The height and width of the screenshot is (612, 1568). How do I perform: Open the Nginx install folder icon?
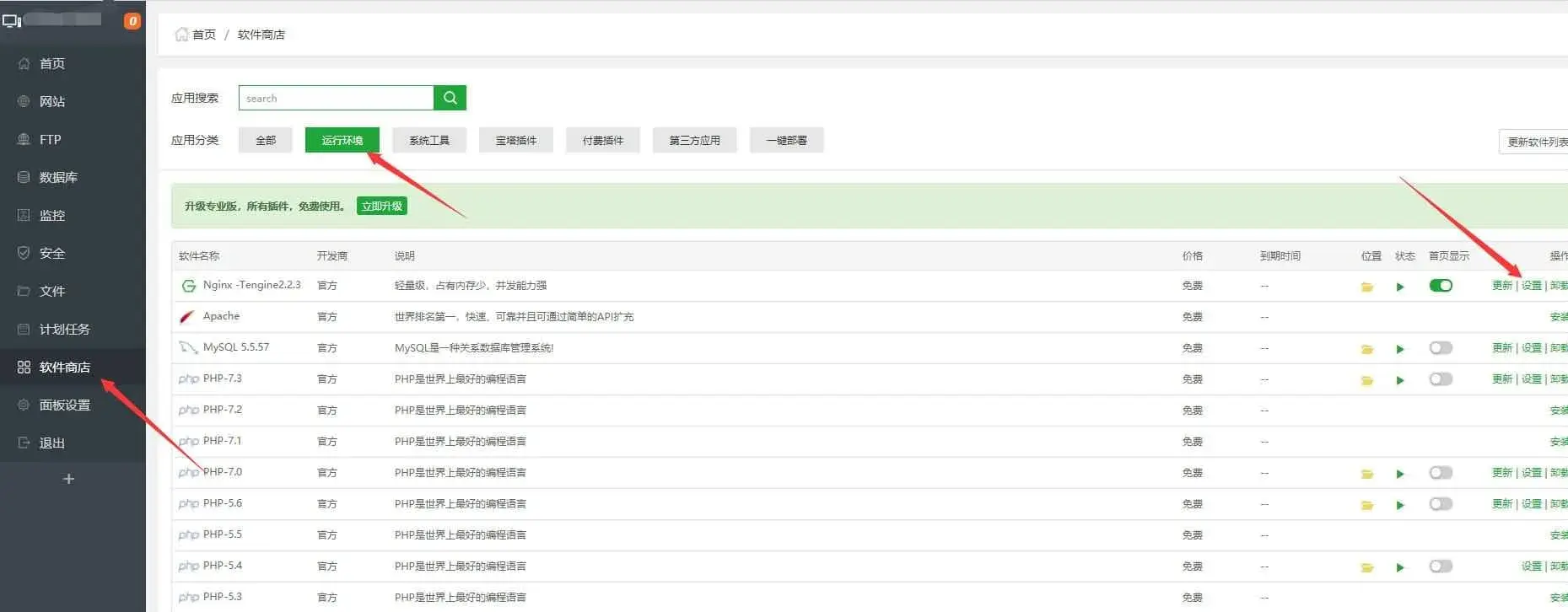1366,287
